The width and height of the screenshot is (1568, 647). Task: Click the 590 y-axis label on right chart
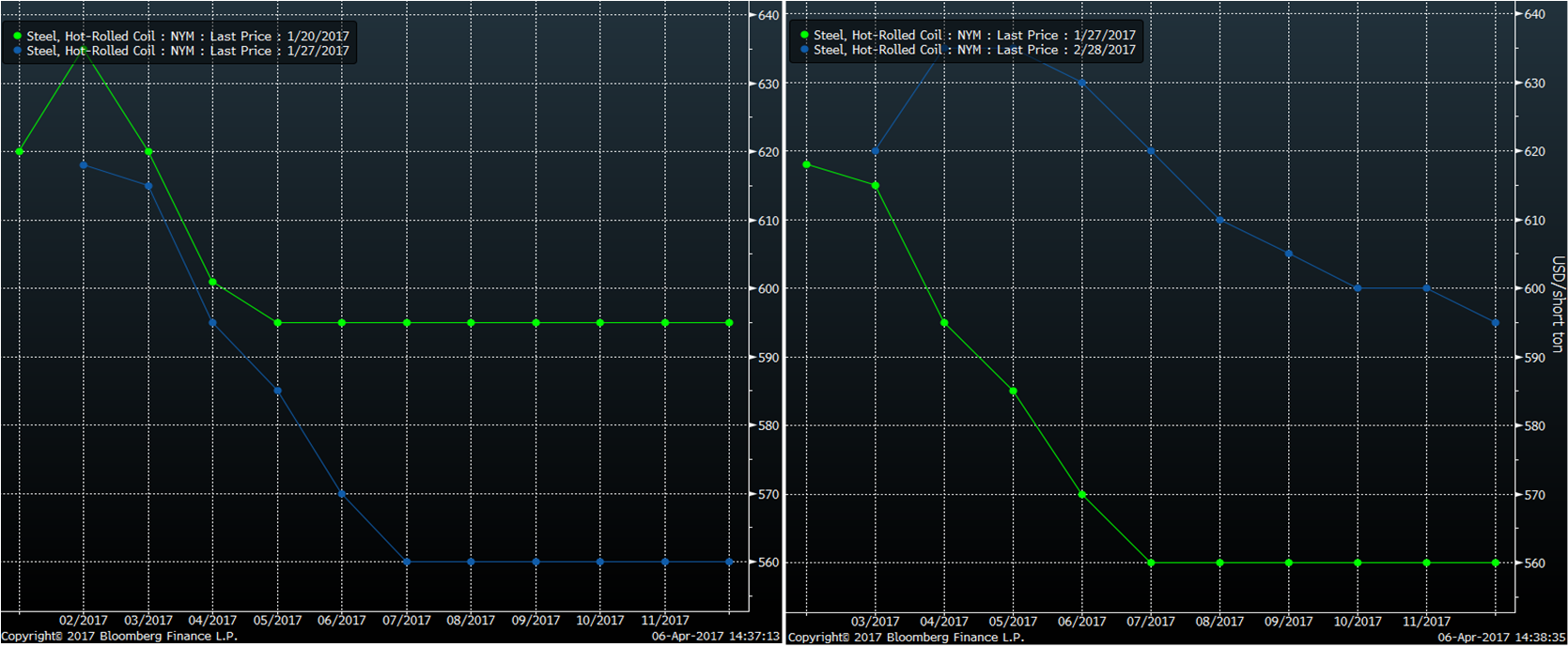tap(1533, 358)
